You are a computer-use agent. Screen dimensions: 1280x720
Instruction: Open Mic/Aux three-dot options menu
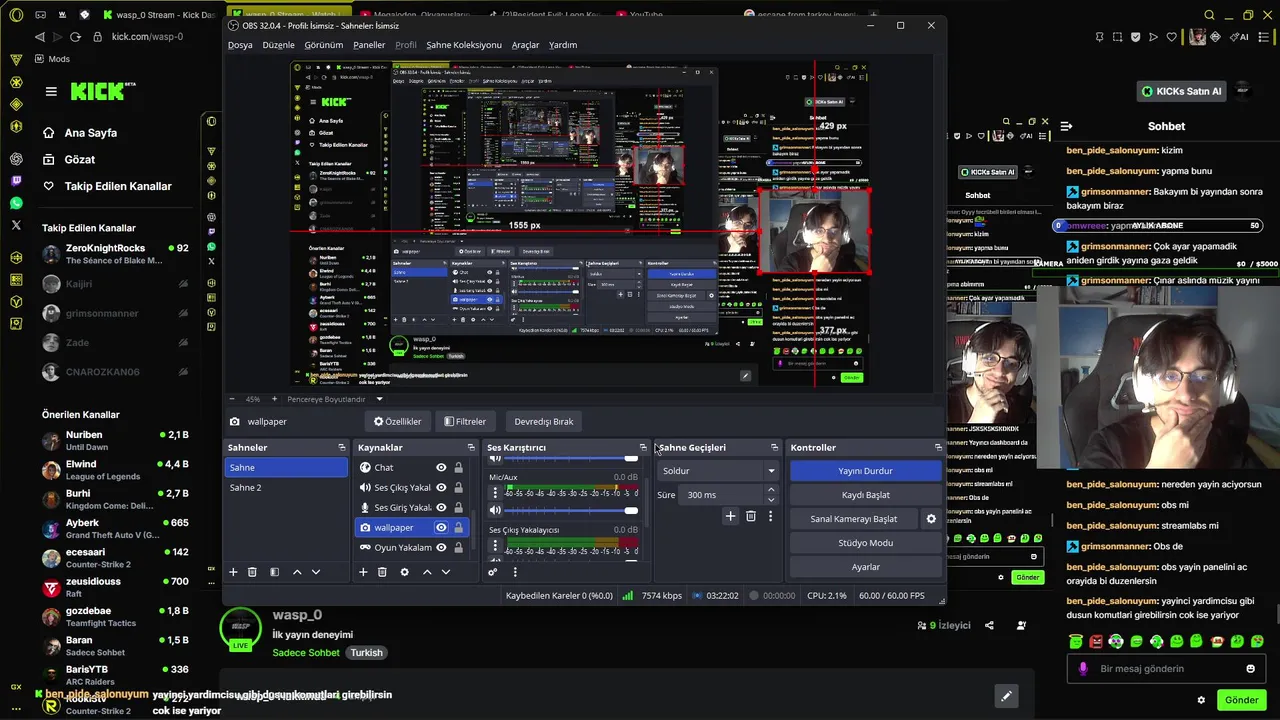coord(495,493)
